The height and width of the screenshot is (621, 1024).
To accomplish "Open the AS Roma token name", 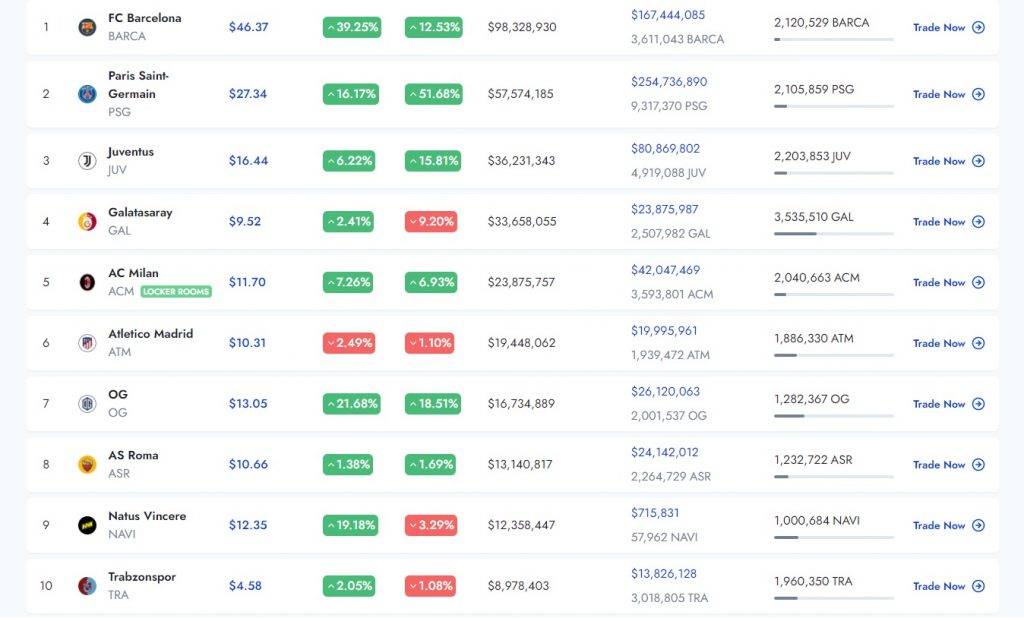I will 133,455.
